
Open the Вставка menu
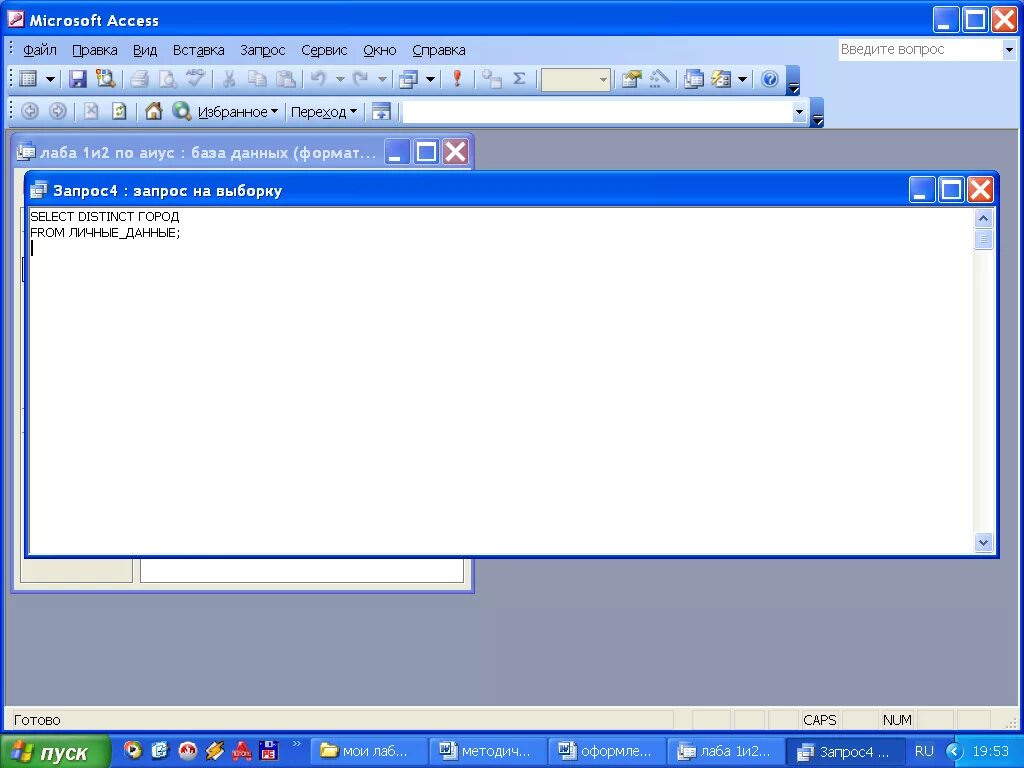pos(199,50)
